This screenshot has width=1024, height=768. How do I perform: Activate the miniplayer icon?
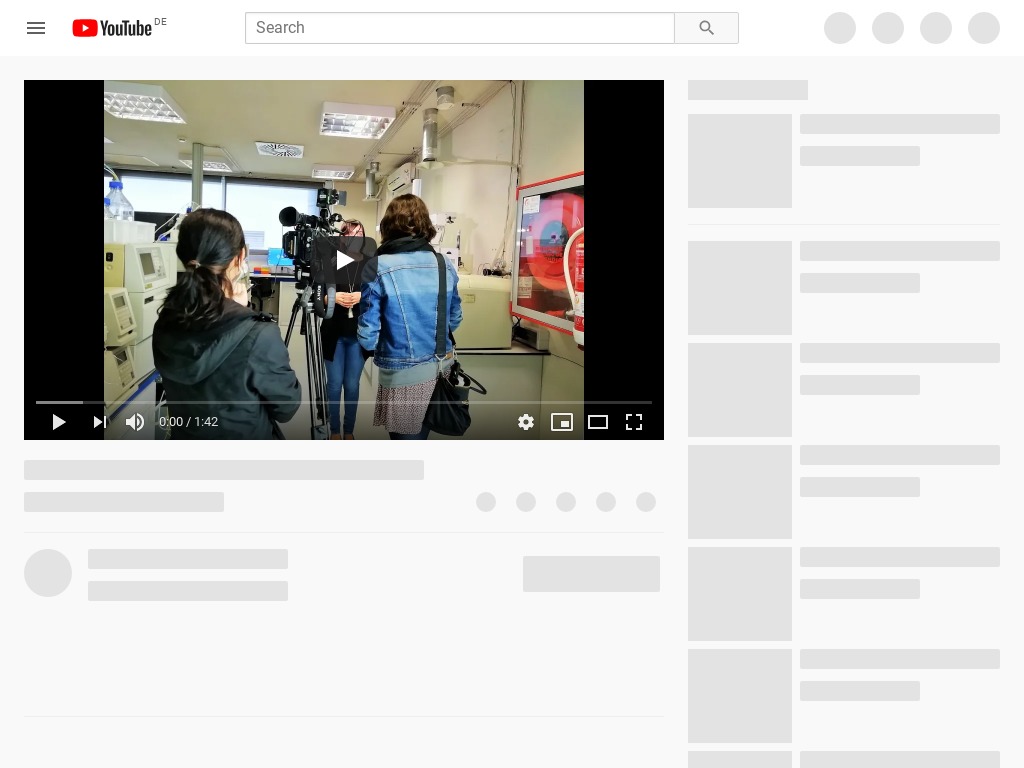562,422
